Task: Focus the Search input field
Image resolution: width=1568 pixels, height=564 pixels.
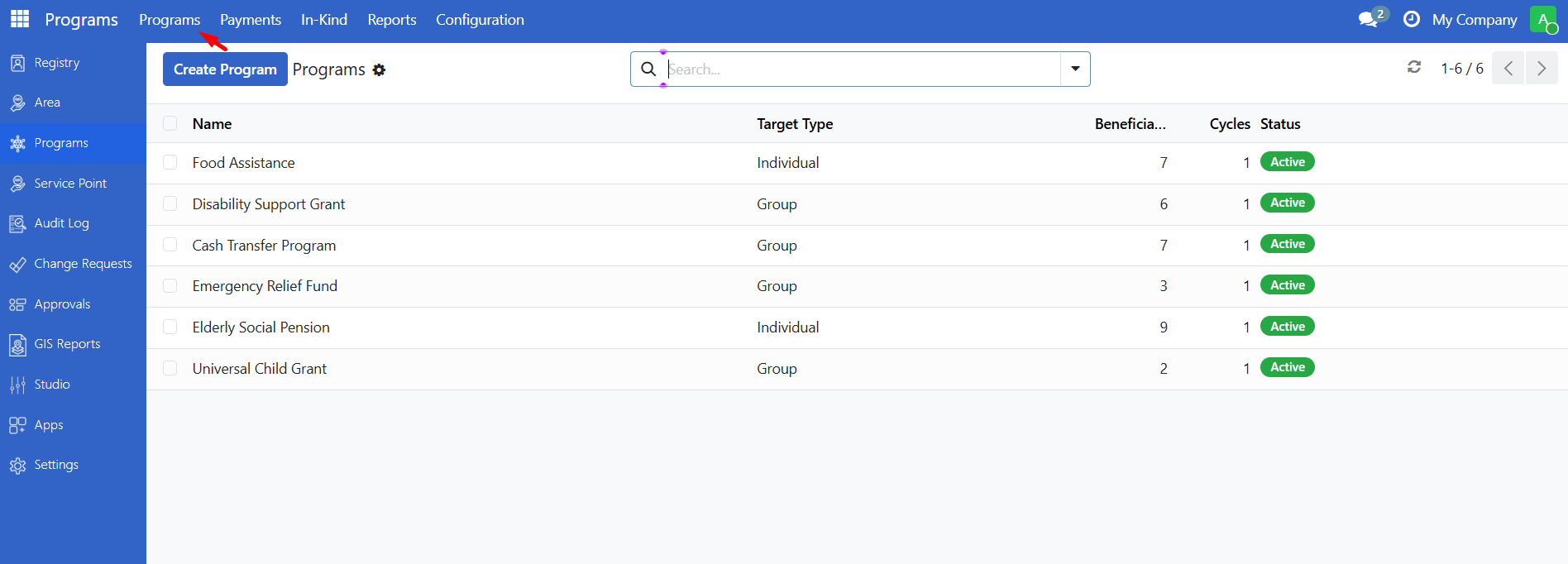Action: tap(860, 69)
